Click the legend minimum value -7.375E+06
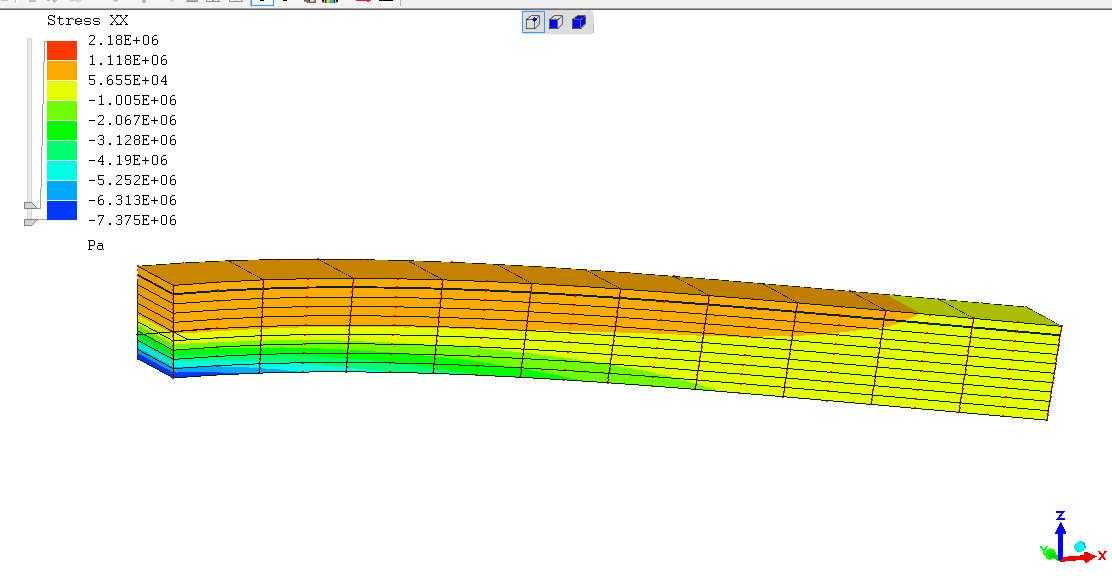The image size is (1112, 576). pos(132,220)
